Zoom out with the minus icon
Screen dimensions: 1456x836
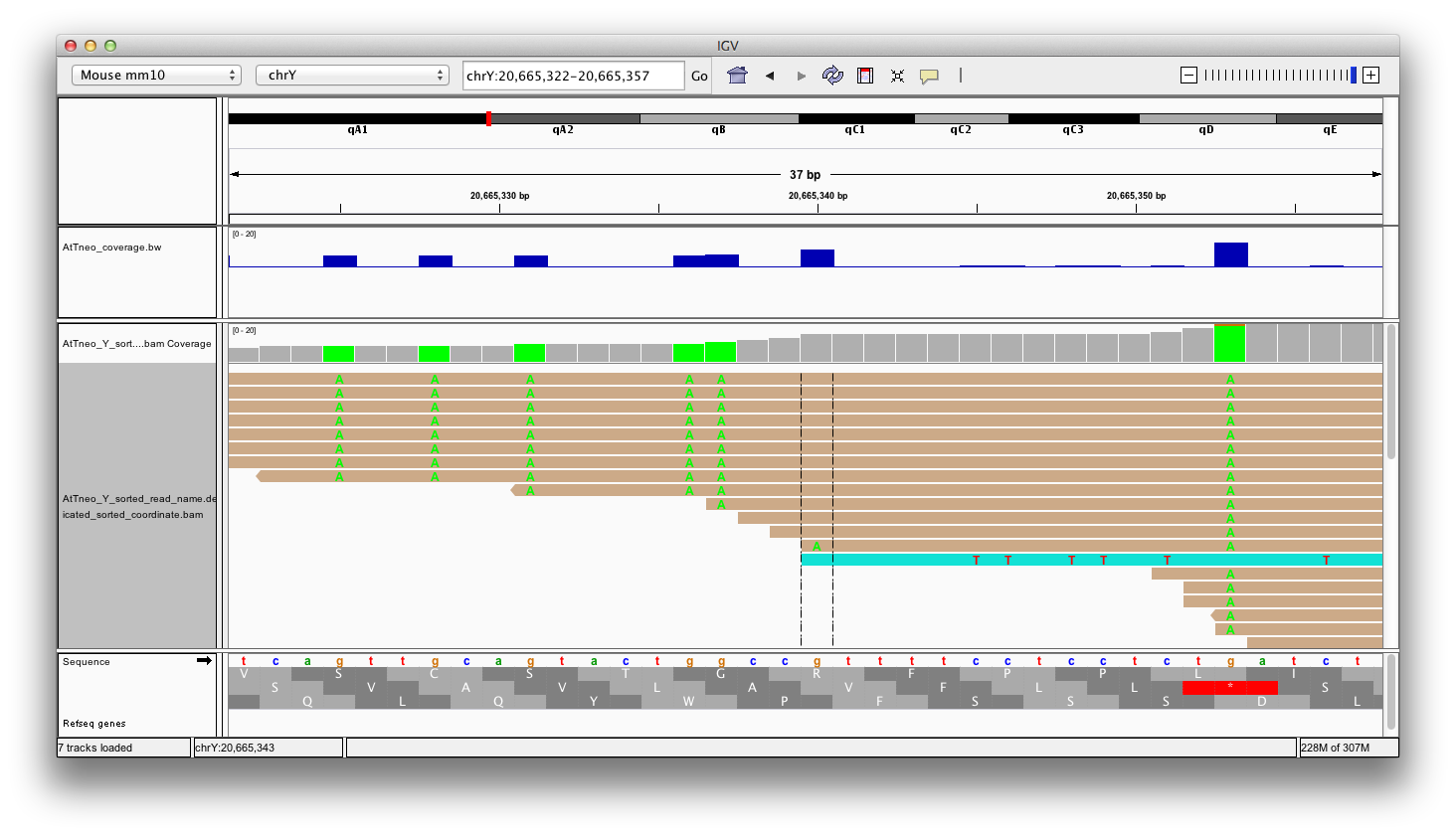pos(1188,76)
